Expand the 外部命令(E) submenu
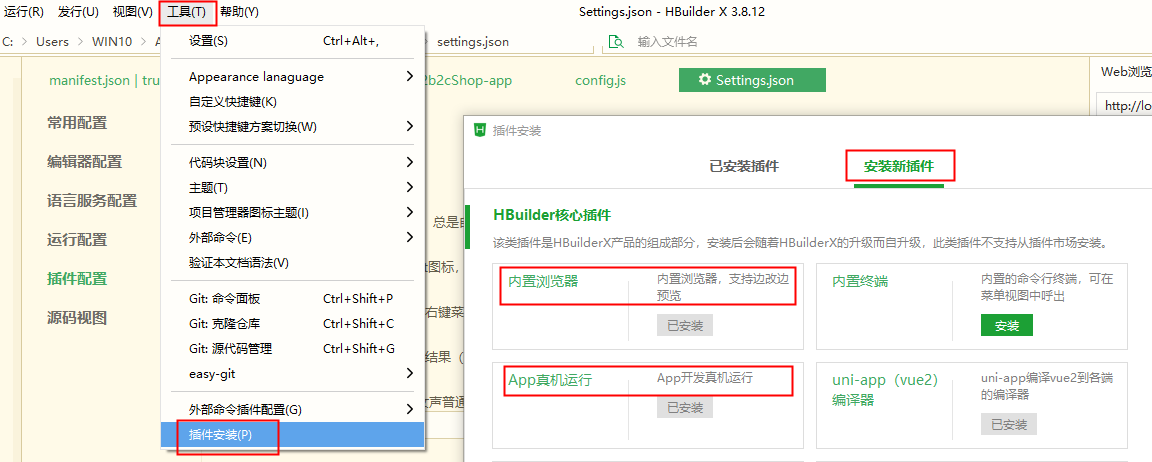Viewport: 1152px width, 462px height. [292, 237]
